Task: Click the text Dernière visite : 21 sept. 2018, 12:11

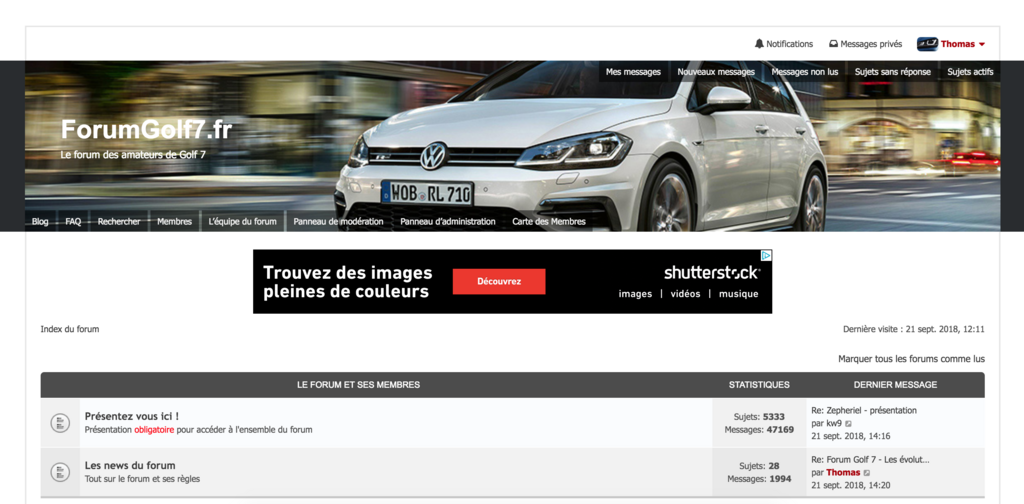Action: click(x=914, y=329)
